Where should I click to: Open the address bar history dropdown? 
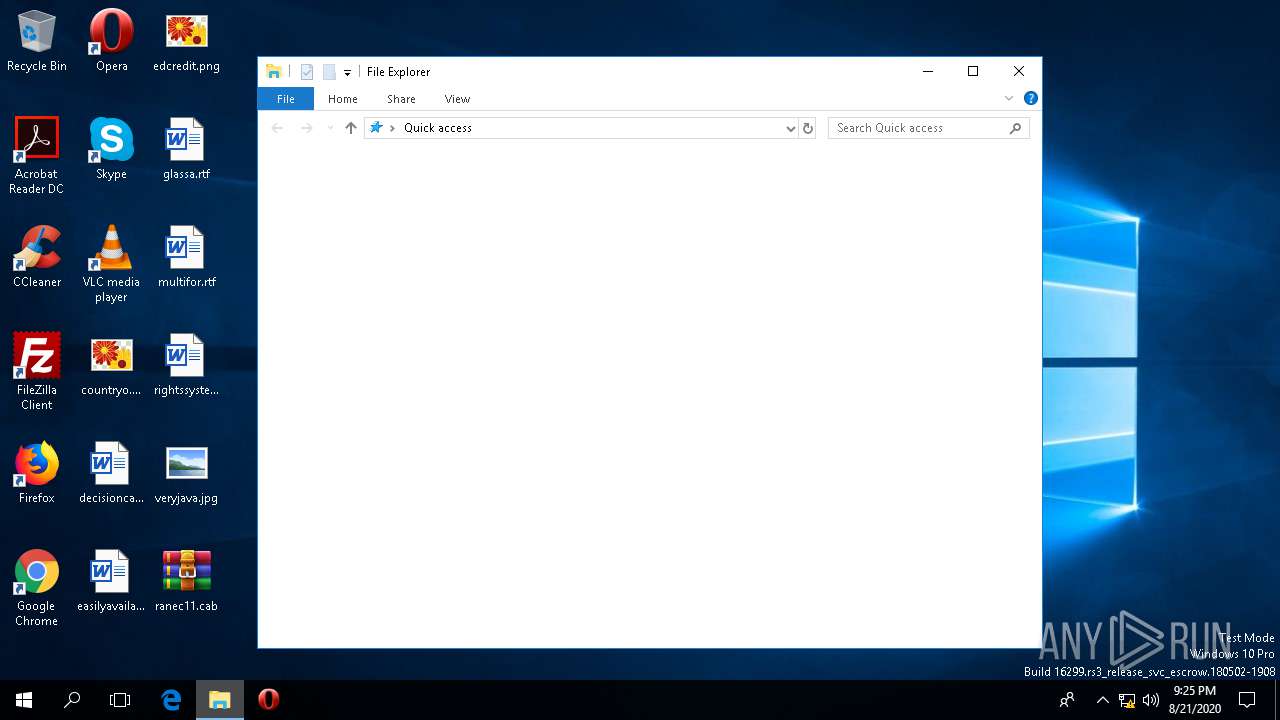[x=791, y=128]
